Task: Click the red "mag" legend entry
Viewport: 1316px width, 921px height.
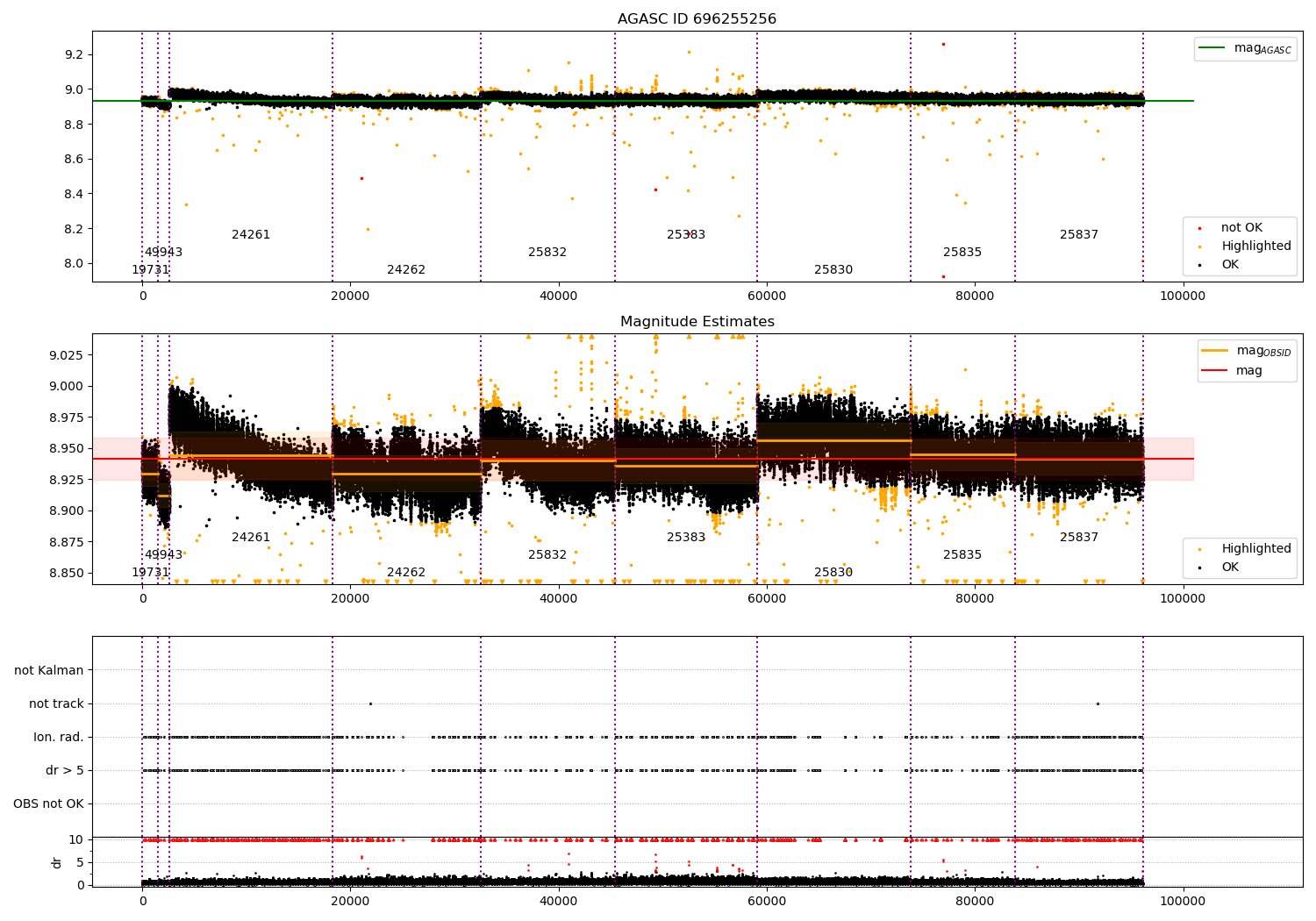Action: pos(1233,370)
